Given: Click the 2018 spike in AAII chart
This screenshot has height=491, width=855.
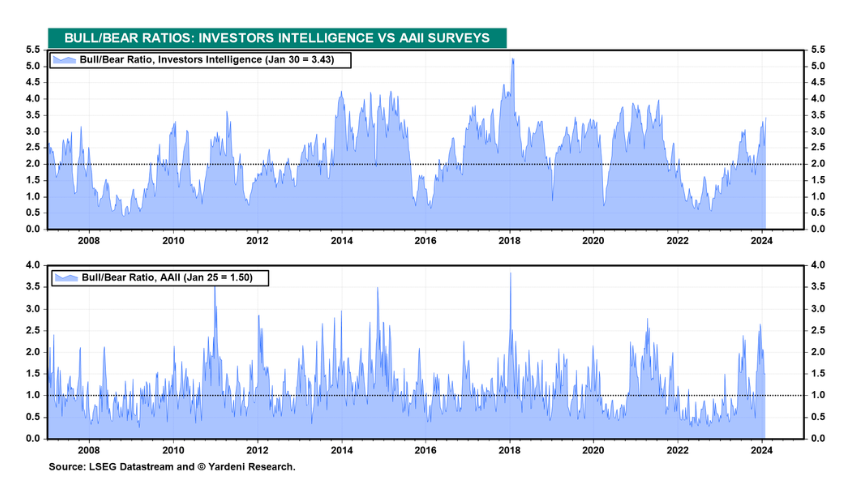Looking at the screenshot, I should coord(510,273).
